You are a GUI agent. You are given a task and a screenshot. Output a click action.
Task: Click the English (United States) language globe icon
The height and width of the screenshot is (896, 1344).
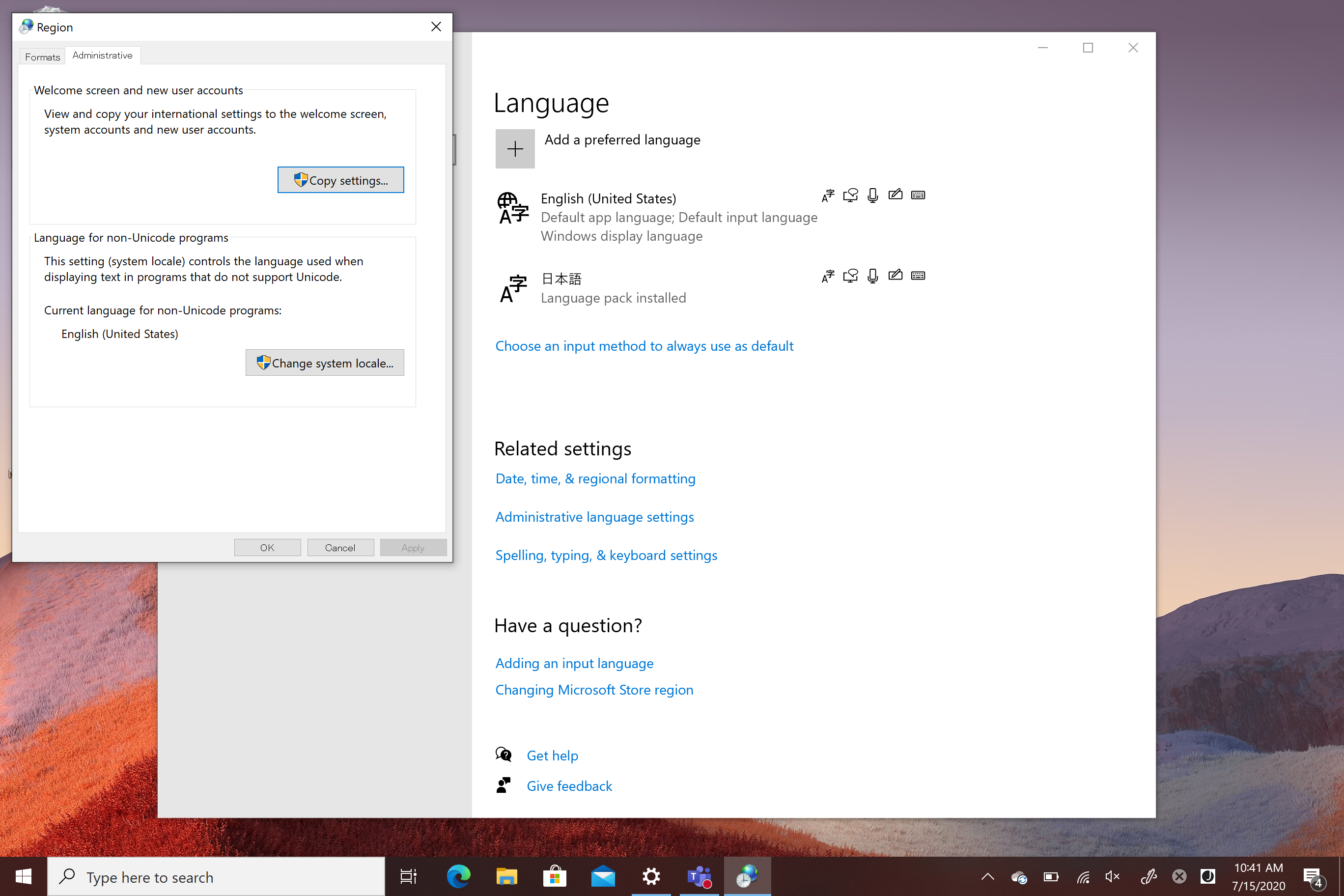[512, 208]
